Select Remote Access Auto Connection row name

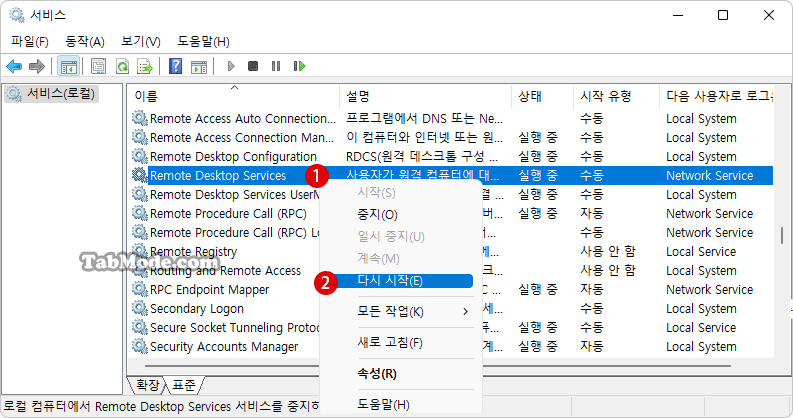243,119
